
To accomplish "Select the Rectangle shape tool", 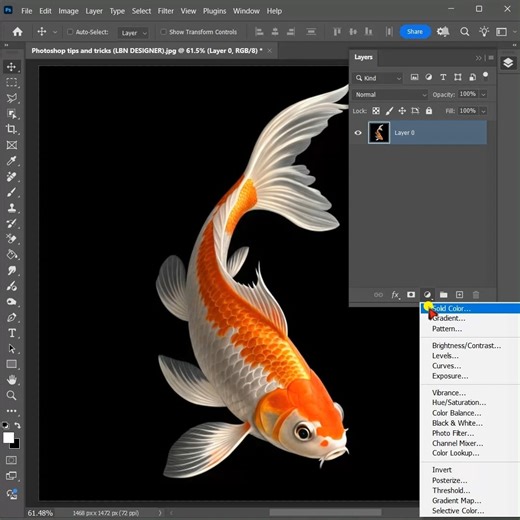I will pyautogui.click(x=12, y=364).
